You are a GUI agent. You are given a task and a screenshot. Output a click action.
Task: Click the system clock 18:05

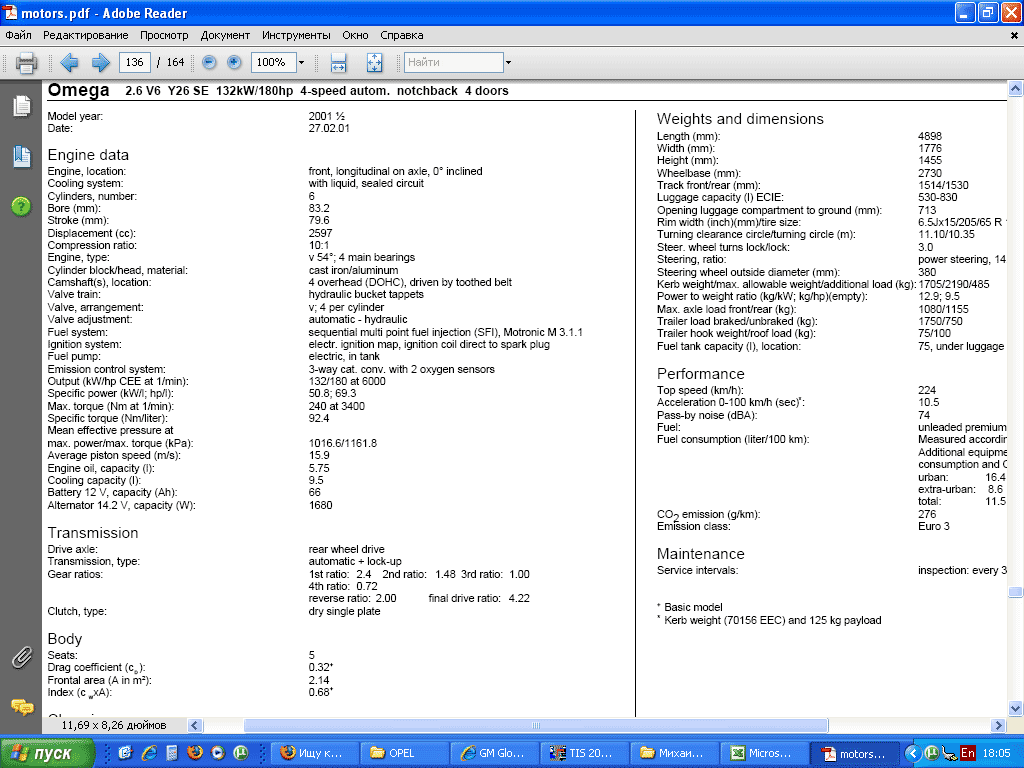[x=996, y=753]
